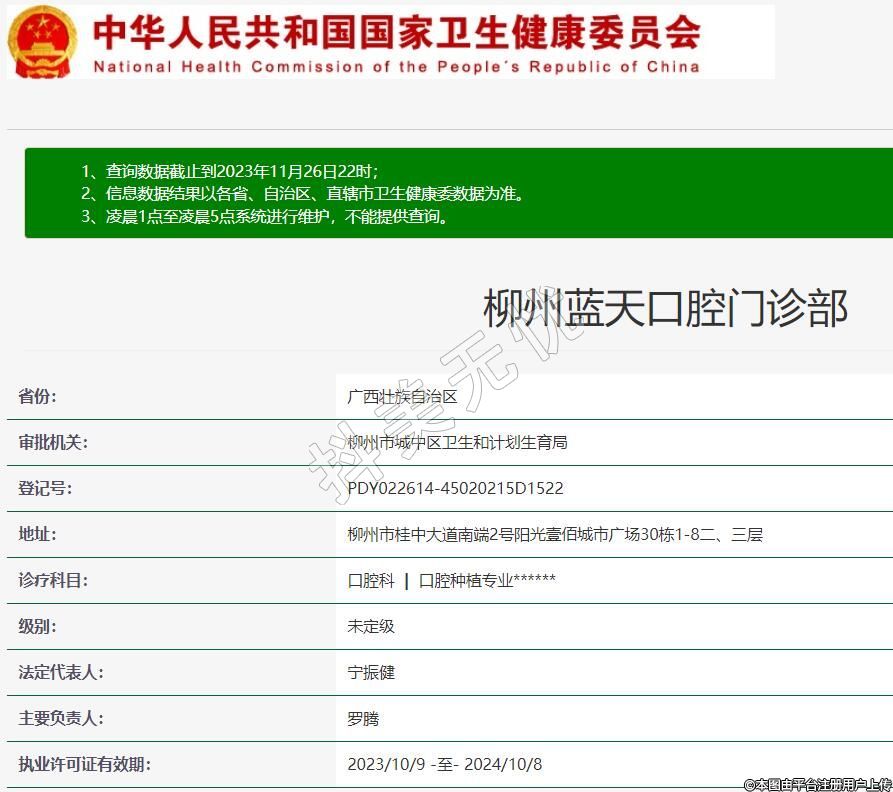Image resolution: width=893 pixels, height=792 pixels.
Task: Click the main person in charge name 罗腾
Action: [363, 718]
